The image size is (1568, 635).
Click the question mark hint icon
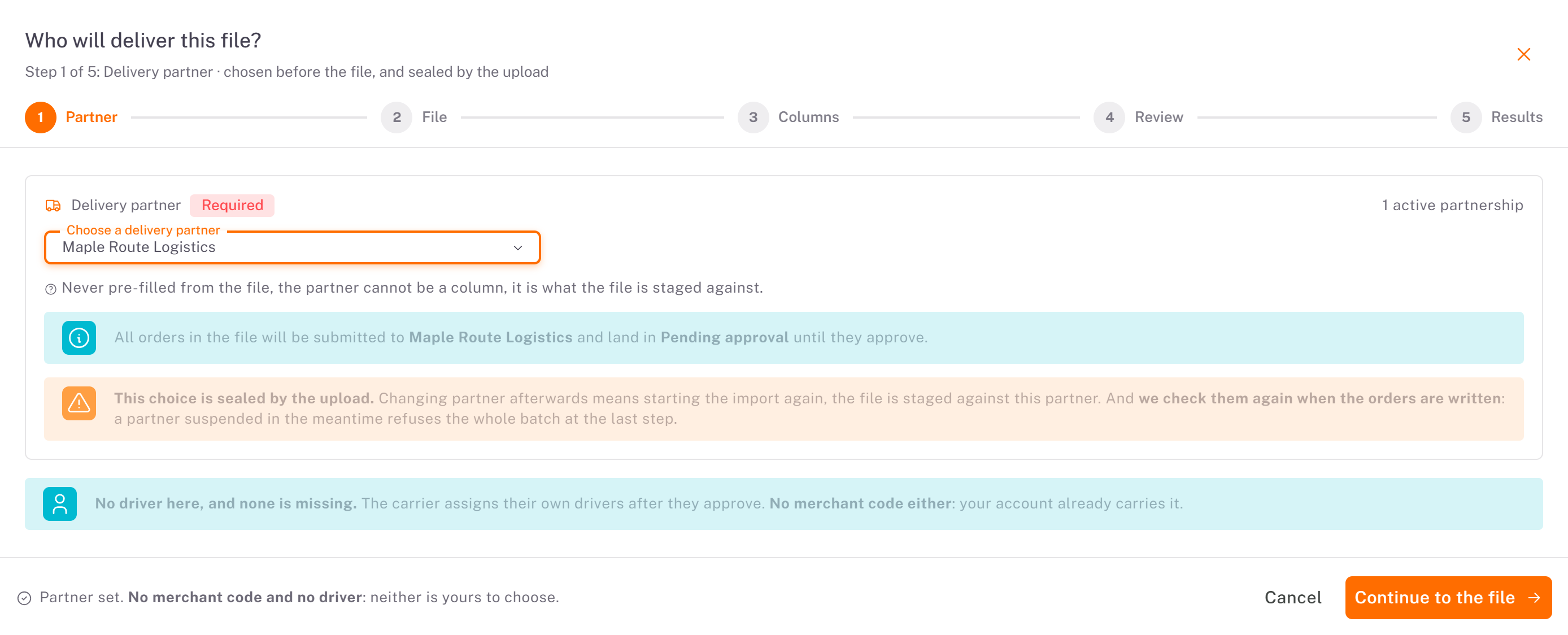(50, 289)
